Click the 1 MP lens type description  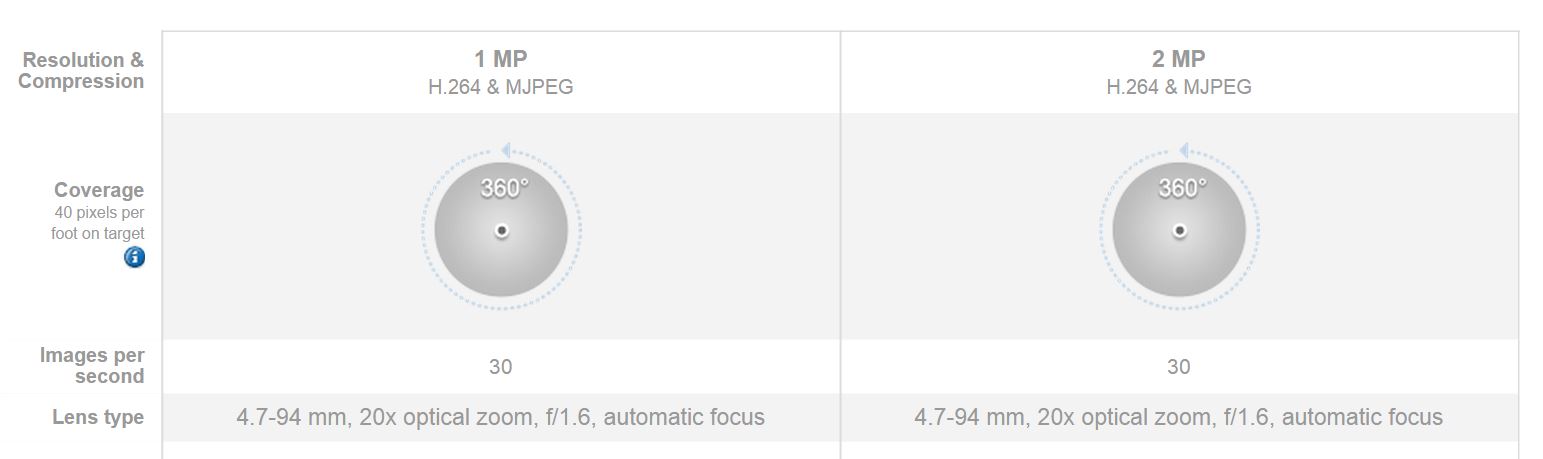point(501,417)
